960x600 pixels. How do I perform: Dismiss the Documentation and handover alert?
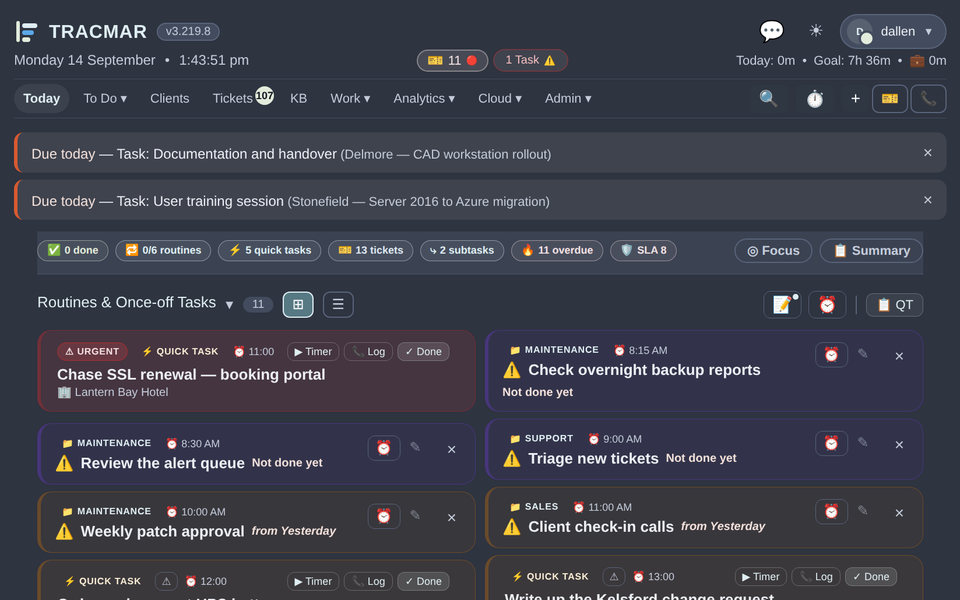[x=928, y=152]
